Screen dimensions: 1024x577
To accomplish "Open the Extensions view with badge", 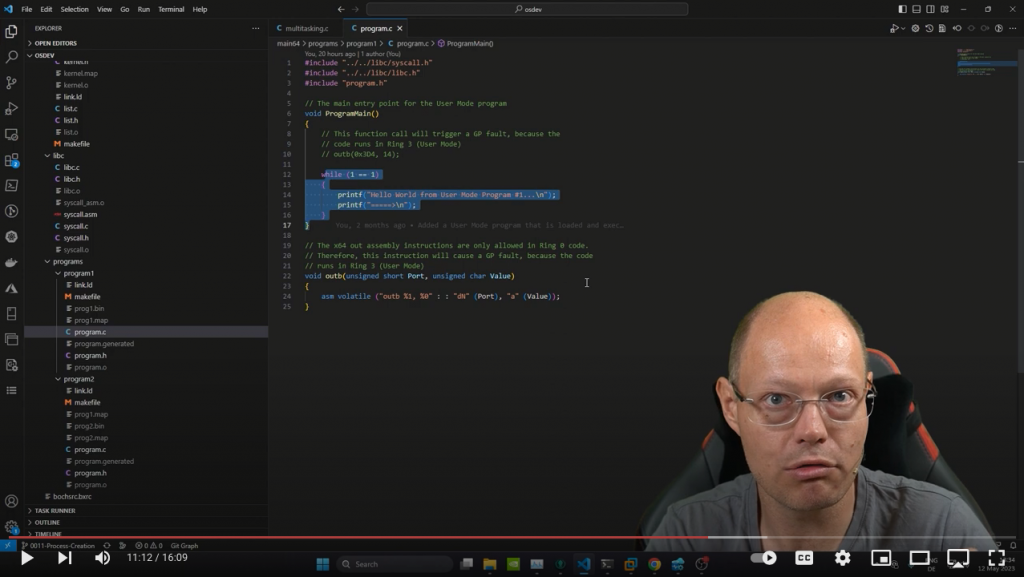I will point(11,160).
